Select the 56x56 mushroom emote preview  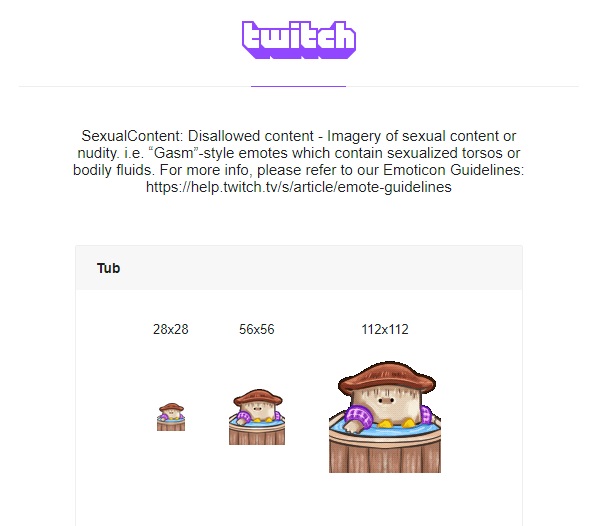tap(257, 417)
